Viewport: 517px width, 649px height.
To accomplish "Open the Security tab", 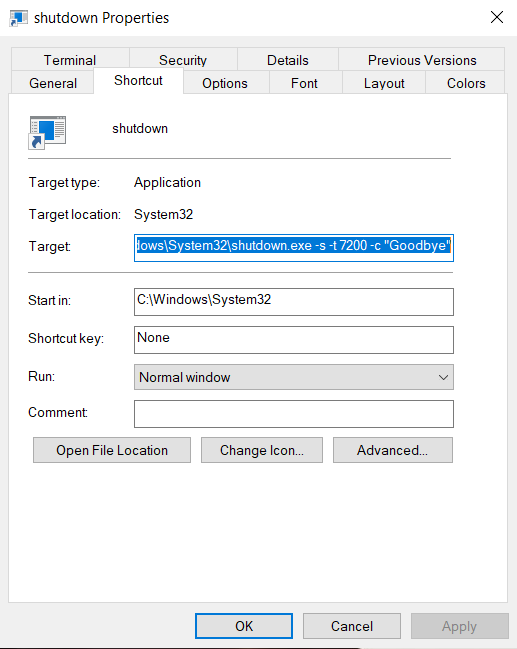I will pos(183,60).
